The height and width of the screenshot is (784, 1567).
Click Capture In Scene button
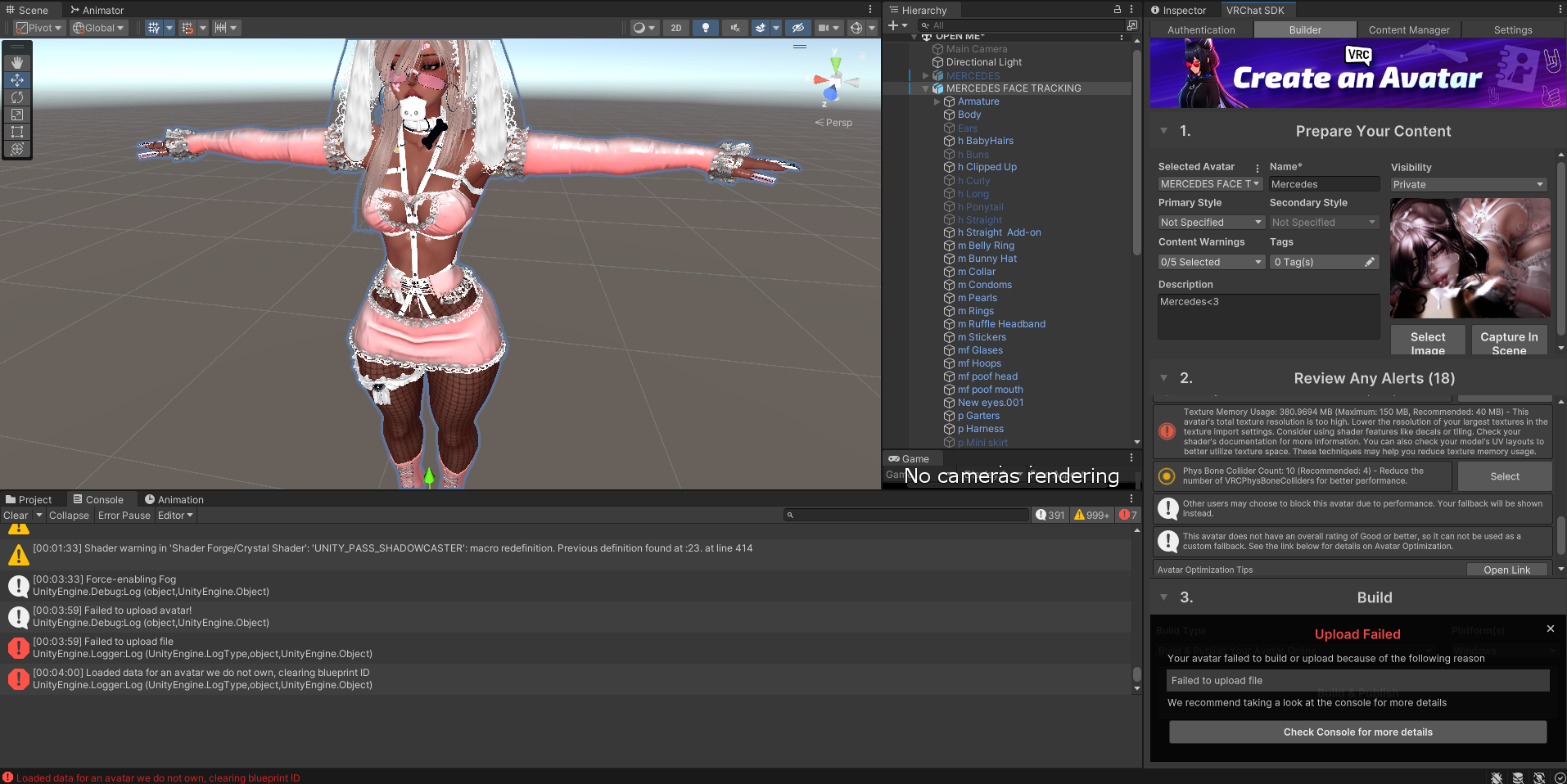[1509, 340]
